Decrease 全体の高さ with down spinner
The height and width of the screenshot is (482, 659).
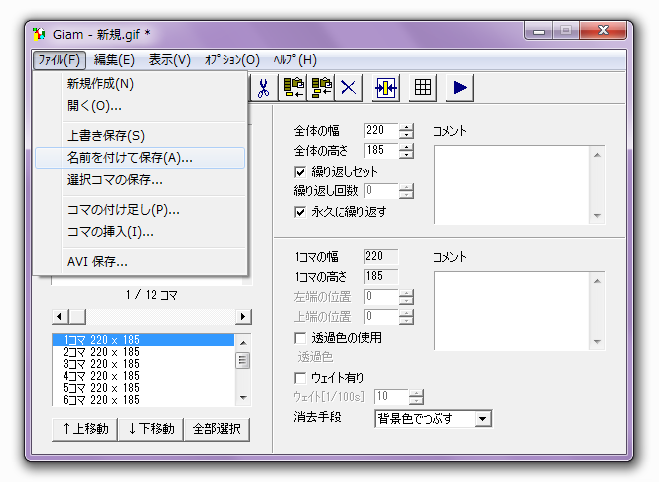[406, 155]
